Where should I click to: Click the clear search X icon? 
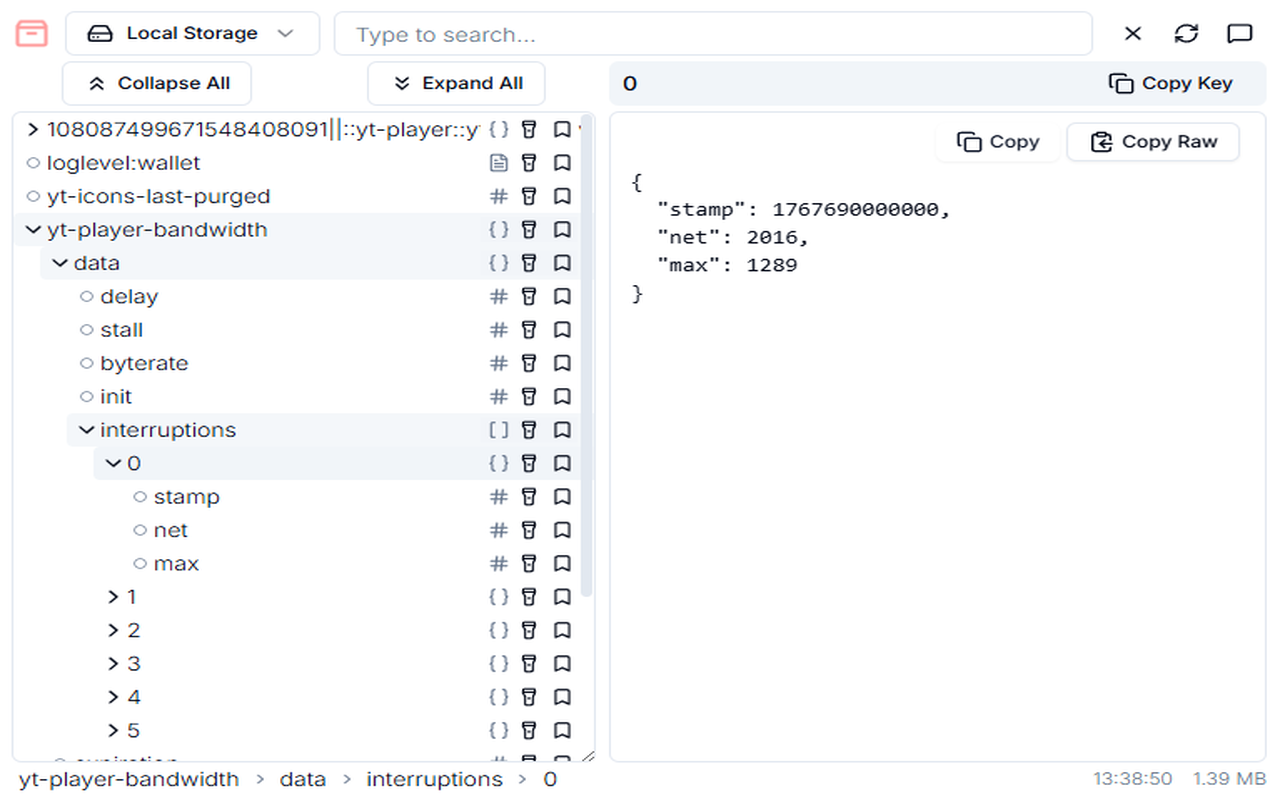[1133, 34]
